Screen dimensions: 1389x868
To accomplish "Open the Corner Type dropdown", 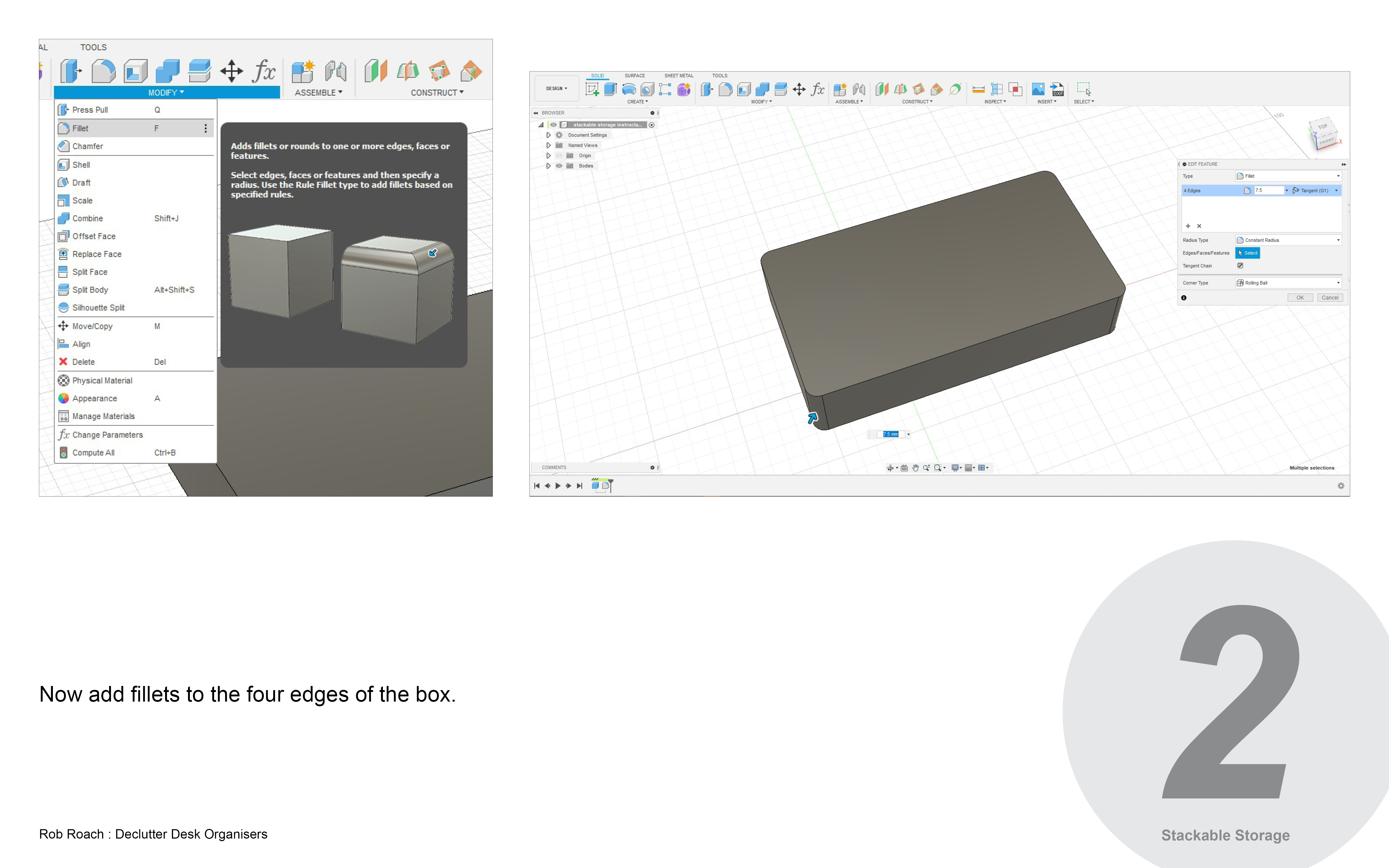I will (x=1288, y=283).
